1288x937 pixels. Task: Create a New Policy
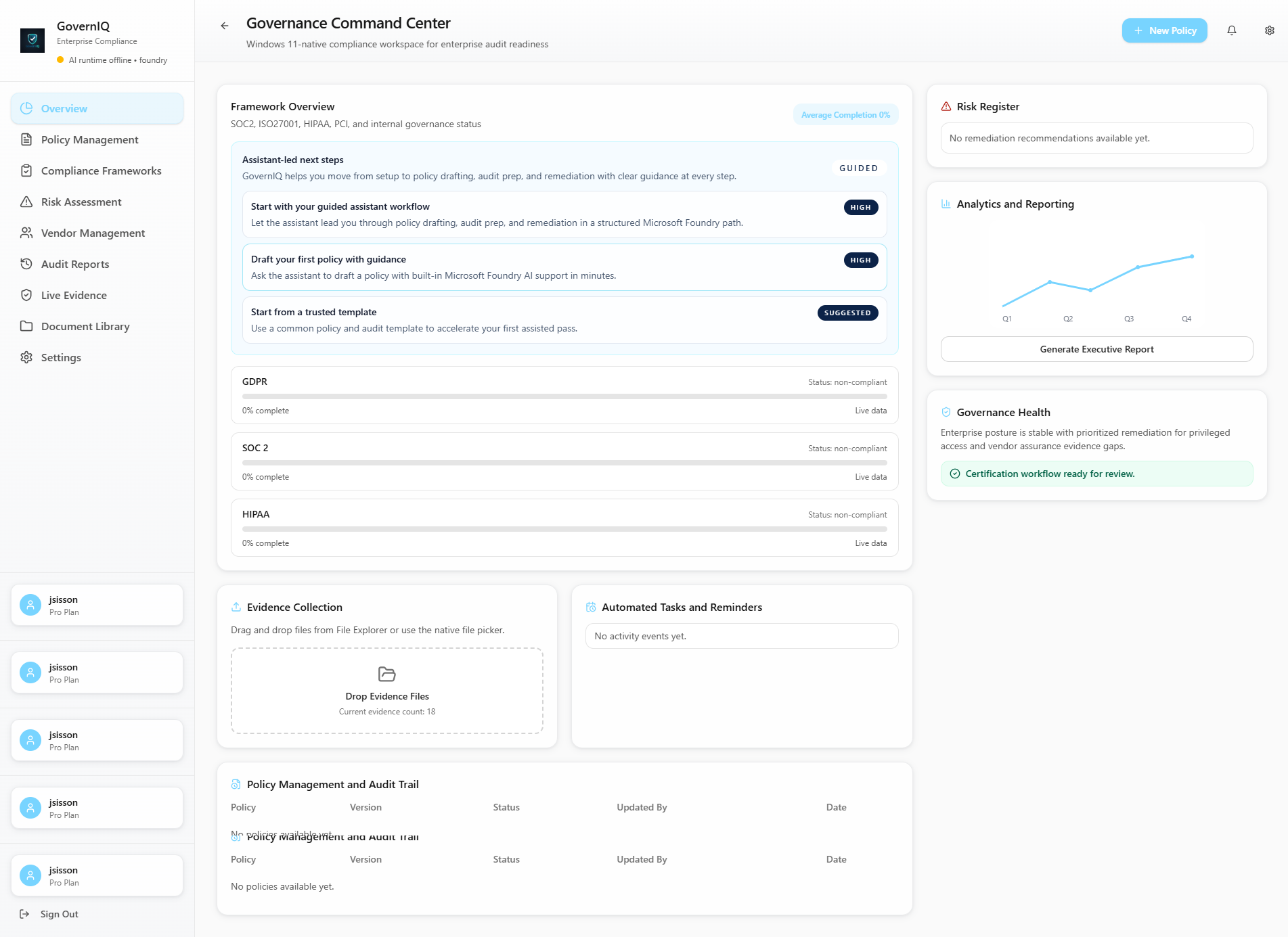click(x=1164, y=30)
